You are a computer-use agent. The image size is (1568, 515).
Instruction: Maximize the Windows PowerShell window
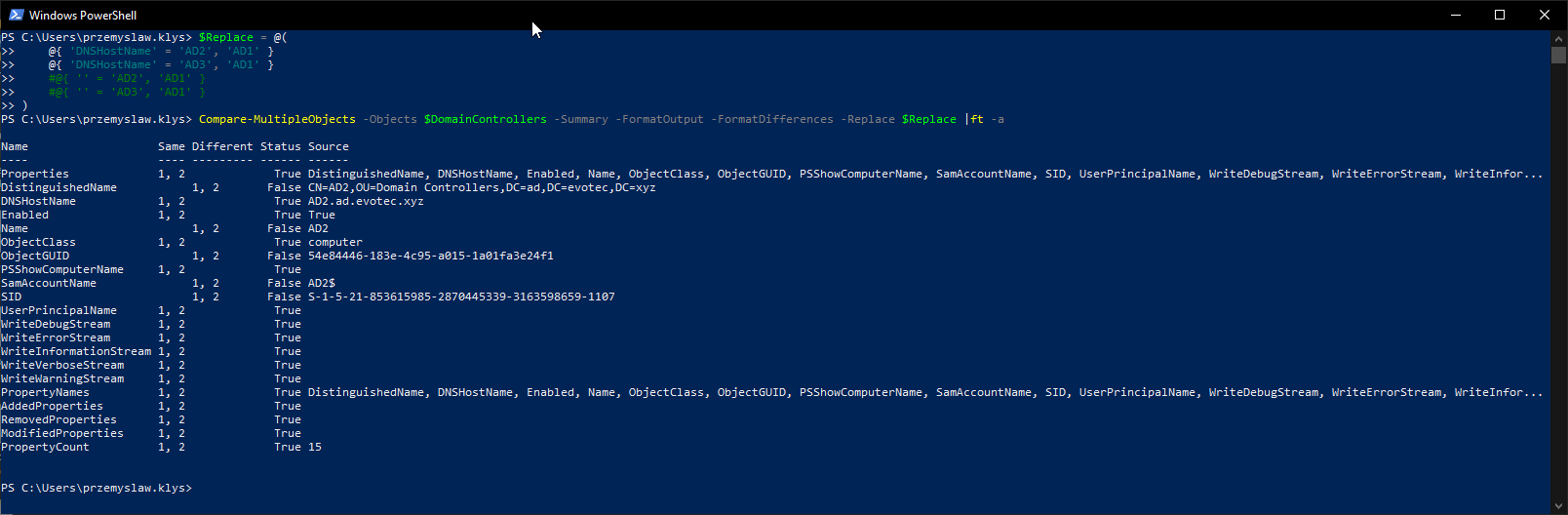(x=1500, y=15)
